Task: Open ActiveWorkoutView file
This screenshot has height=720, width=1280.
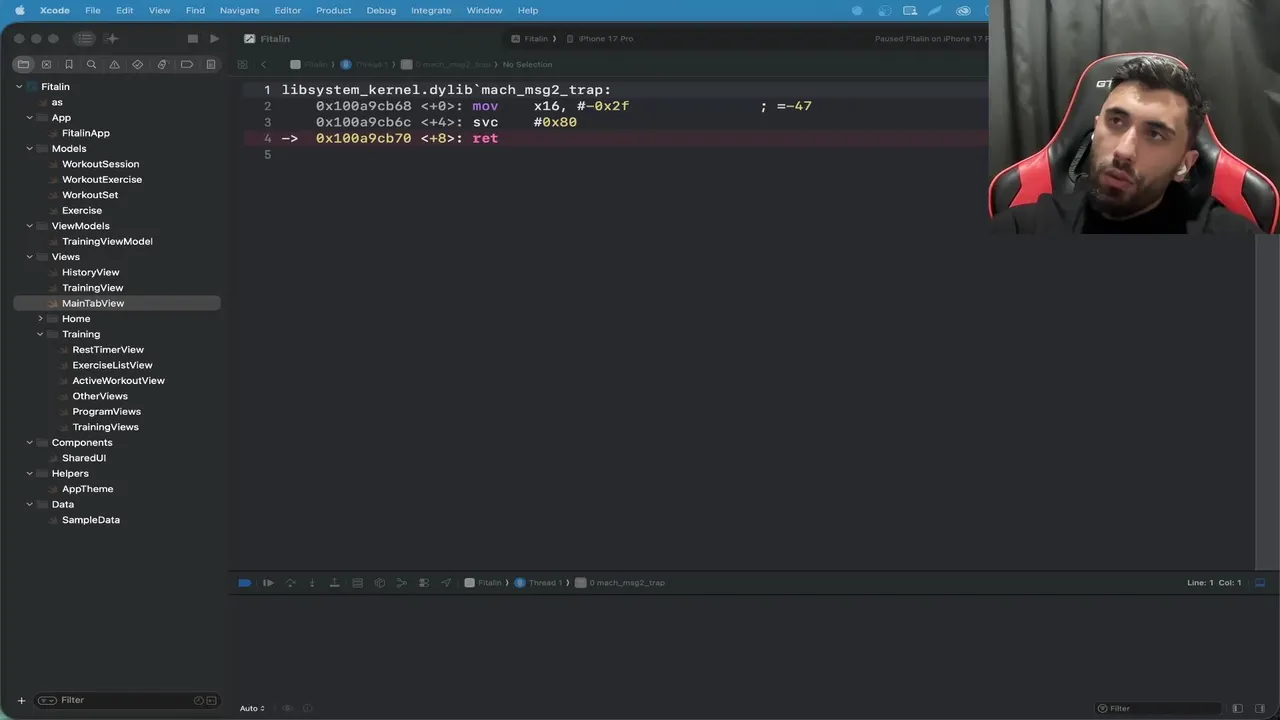Action: [118, 381]
